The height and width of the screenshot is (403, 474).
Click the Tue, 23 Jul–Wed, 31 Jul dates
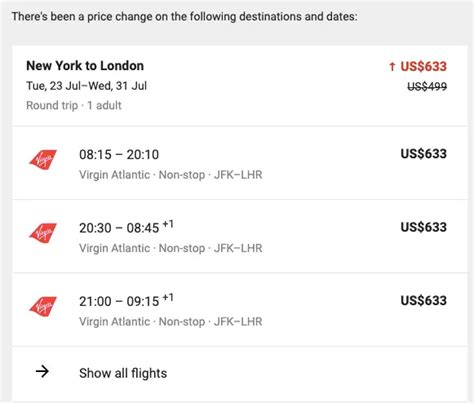(87, 86)
